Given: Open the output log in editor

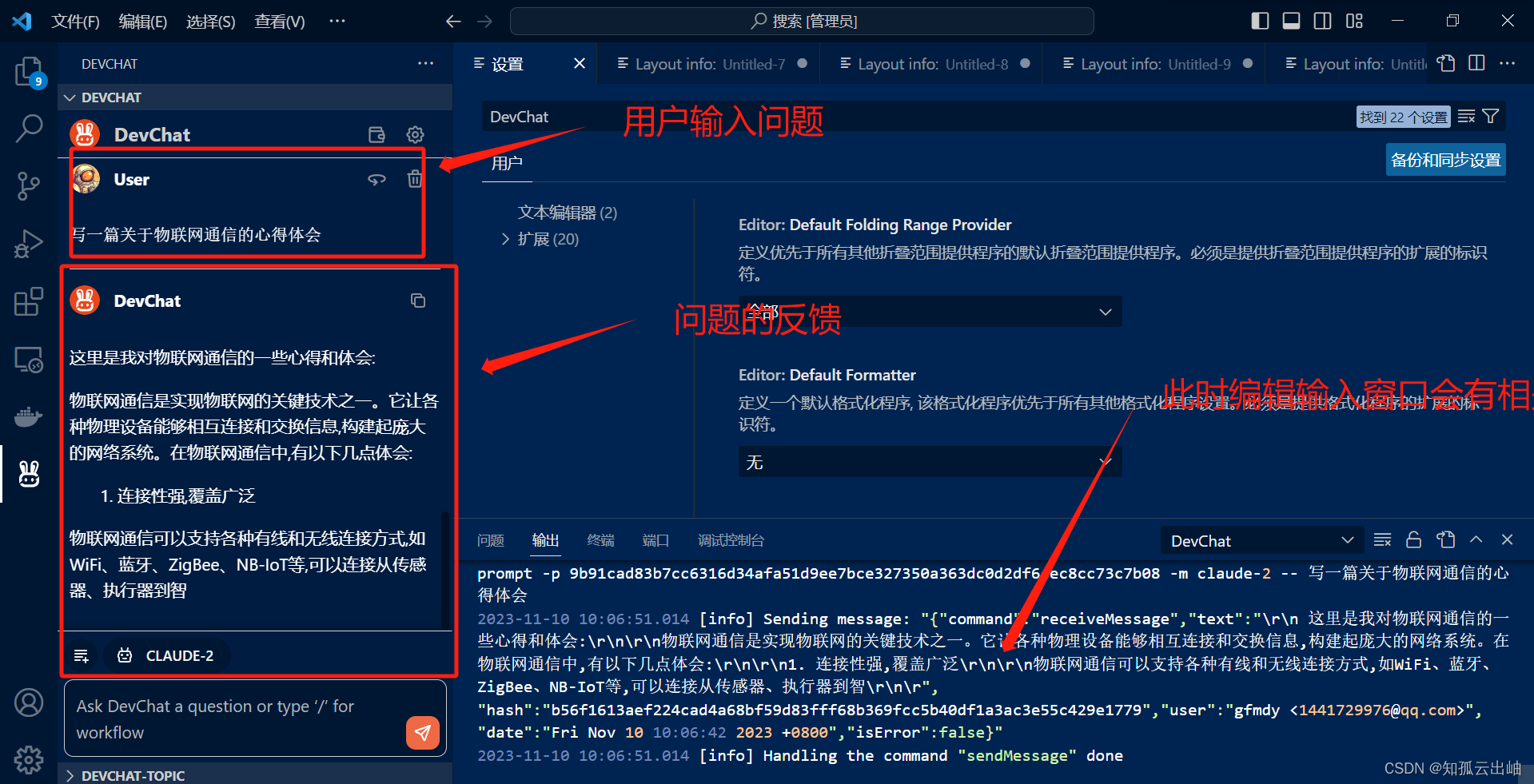Looking at the screenshot, I should 1445,540.
